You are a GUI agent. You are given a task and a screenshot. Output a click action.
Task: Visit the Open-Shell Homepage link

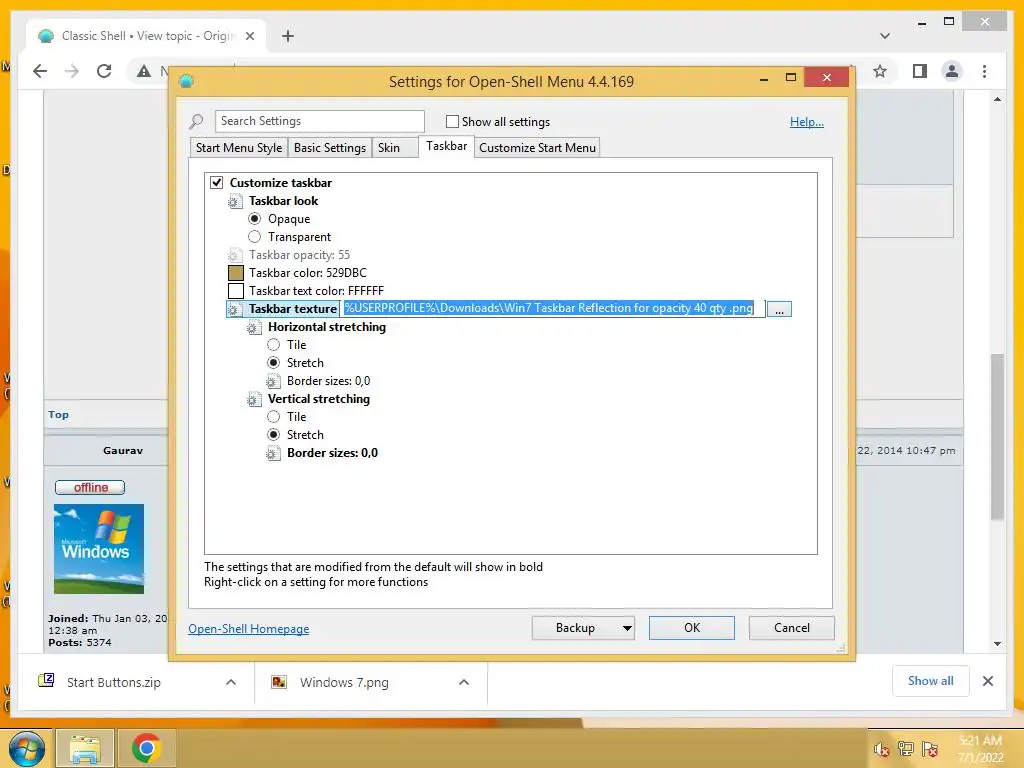[249, 629]
